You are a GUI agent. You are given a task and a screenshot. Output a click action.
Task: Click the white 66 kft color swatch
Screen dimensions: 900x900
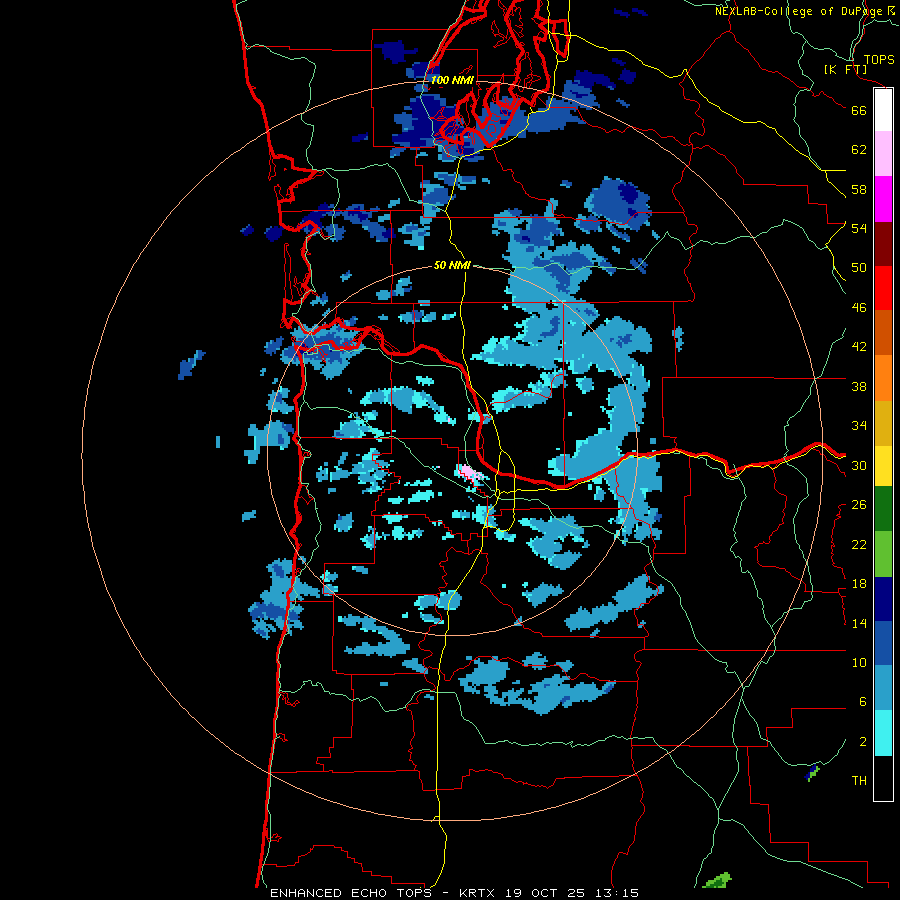(x=883, y=110)
